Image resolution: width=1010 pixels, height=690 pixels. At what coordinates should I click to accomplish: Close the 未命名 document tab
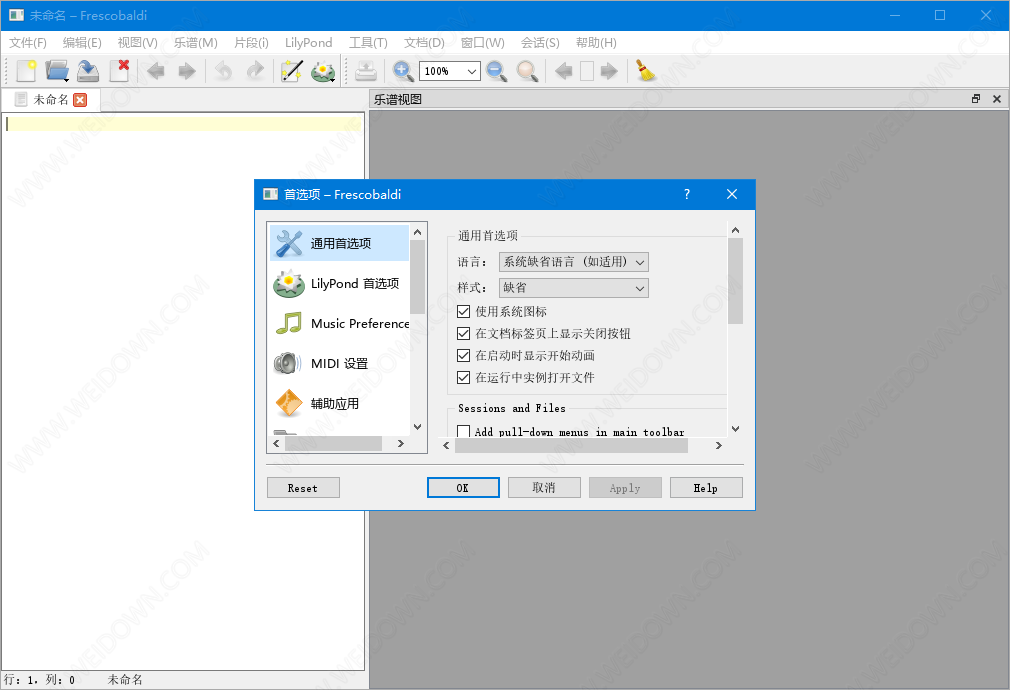[x=80, y=100]
